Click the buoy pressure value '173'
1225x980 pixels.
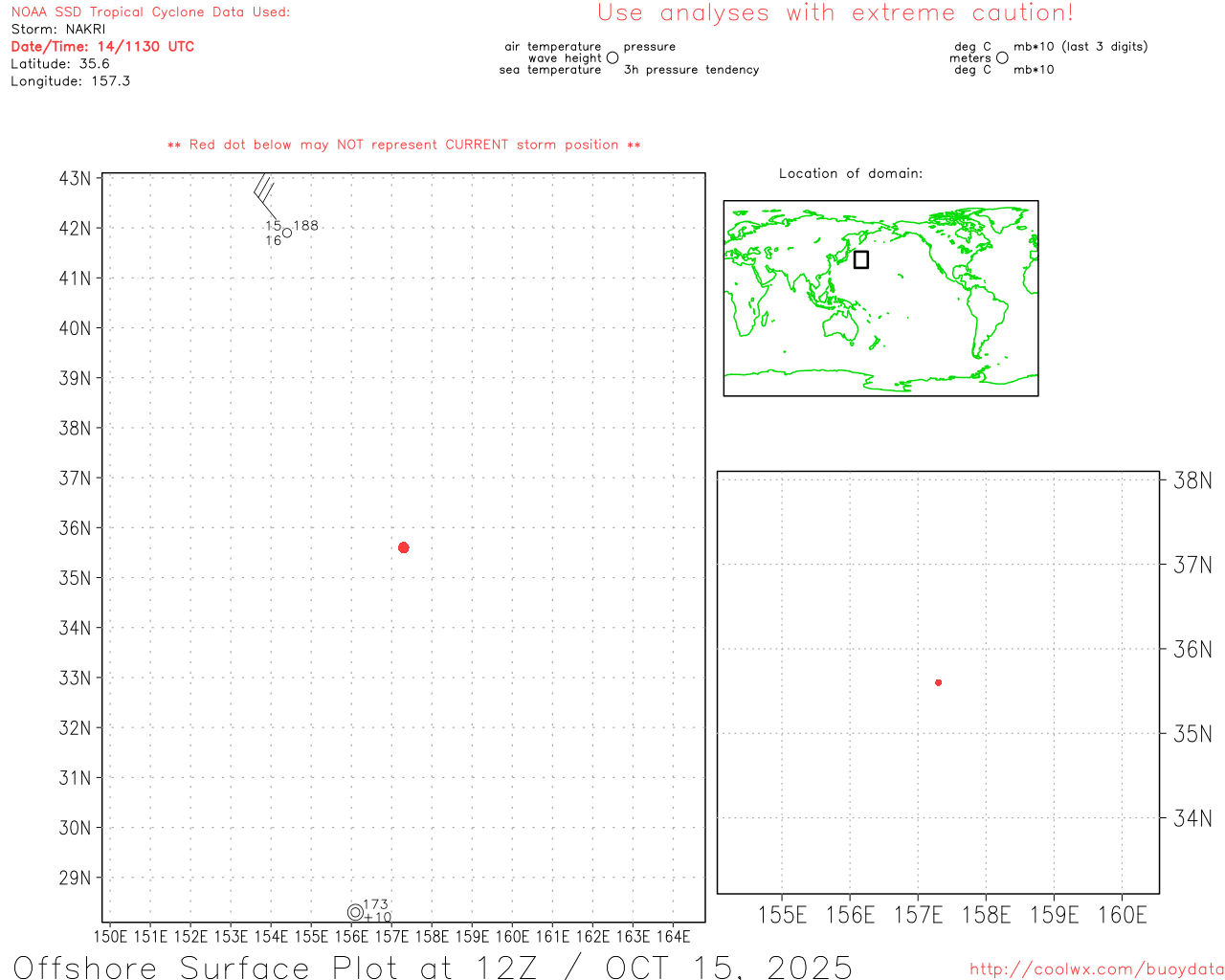(376, 904)
